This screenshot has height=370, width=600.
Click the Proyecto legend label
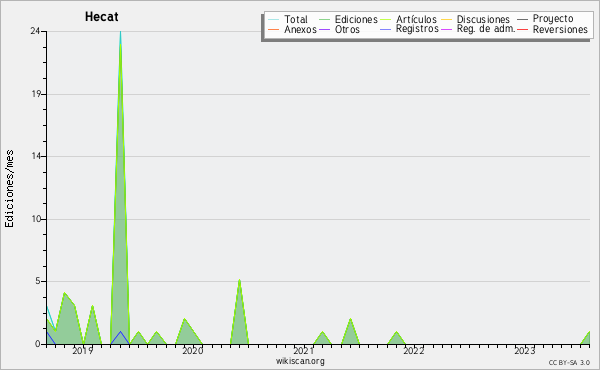[x=553, y=19]
